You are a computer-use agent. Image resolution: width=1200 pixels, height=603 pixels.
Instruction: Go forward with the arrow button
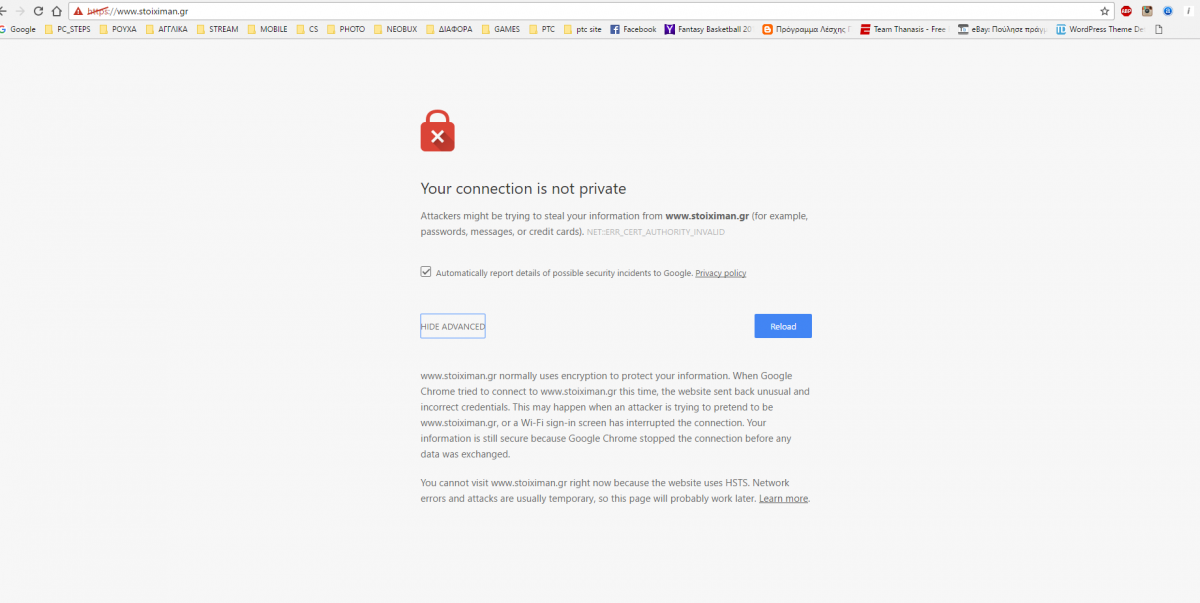click(x=19, y=11)
